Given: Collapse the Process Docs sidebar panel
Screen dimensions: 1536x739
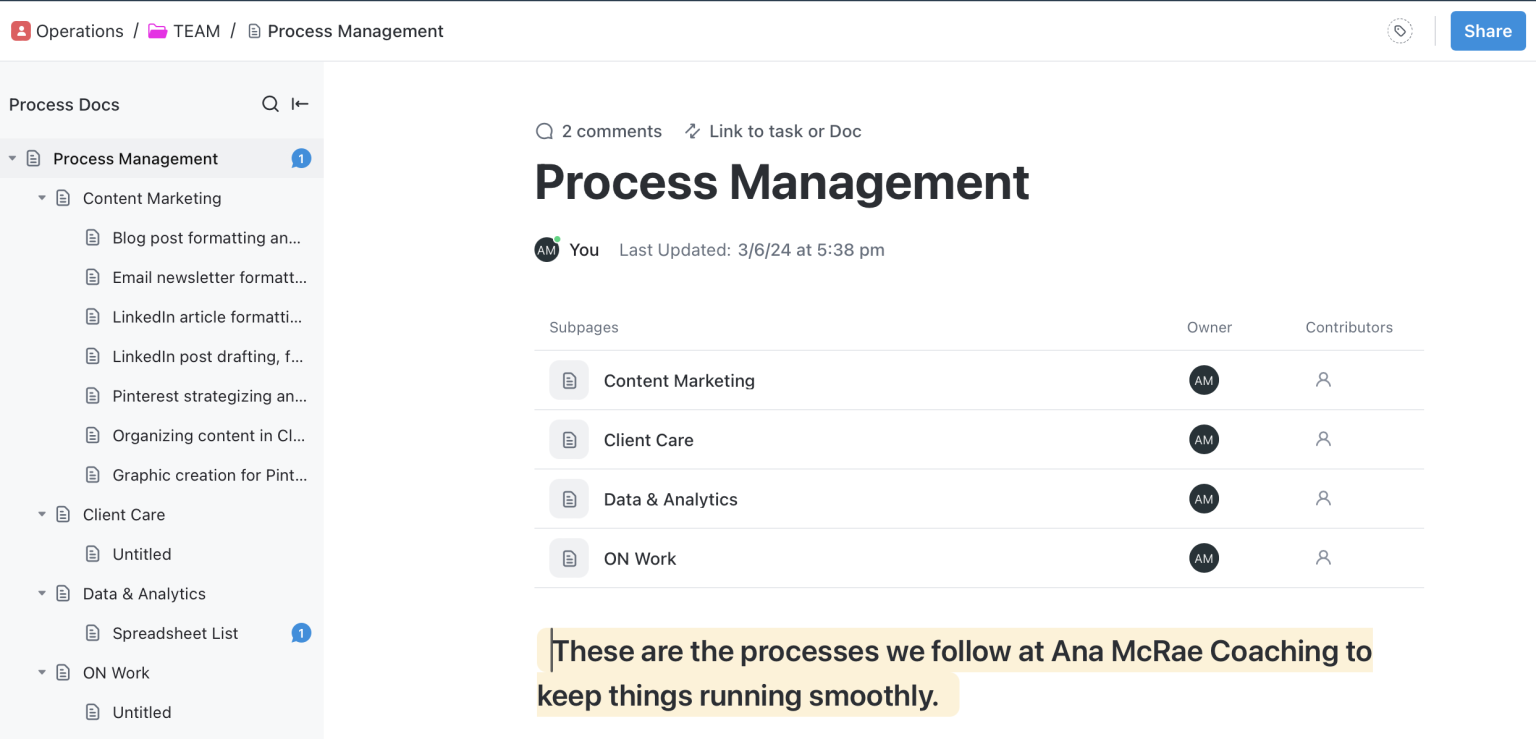Looking at the screenshot, I should click(x=300, y=103).
